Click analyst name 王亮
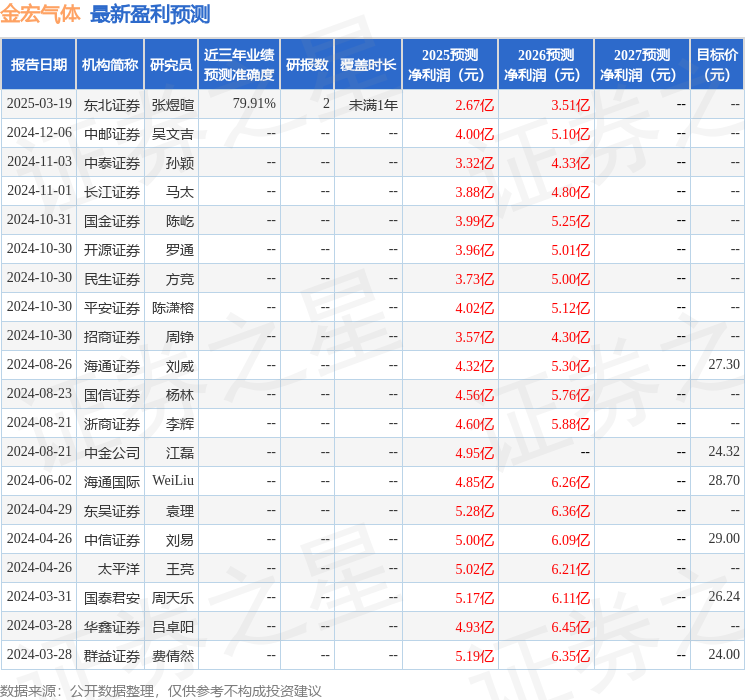 click(x=180, y=569)
